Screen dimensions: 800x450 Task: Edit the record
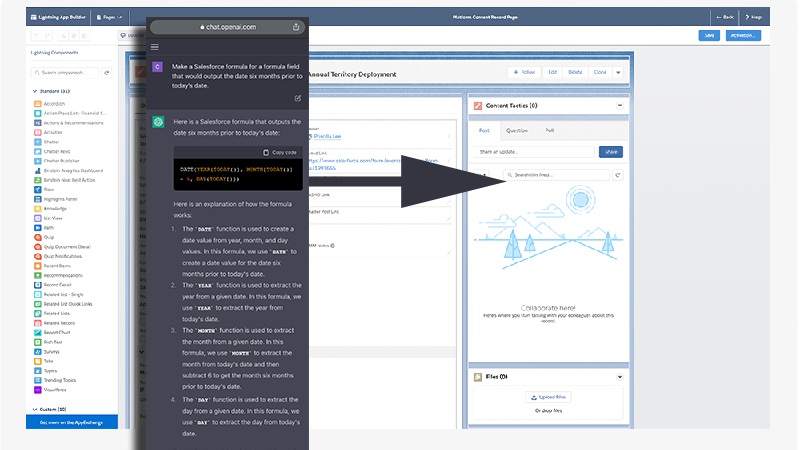(553, 72)
